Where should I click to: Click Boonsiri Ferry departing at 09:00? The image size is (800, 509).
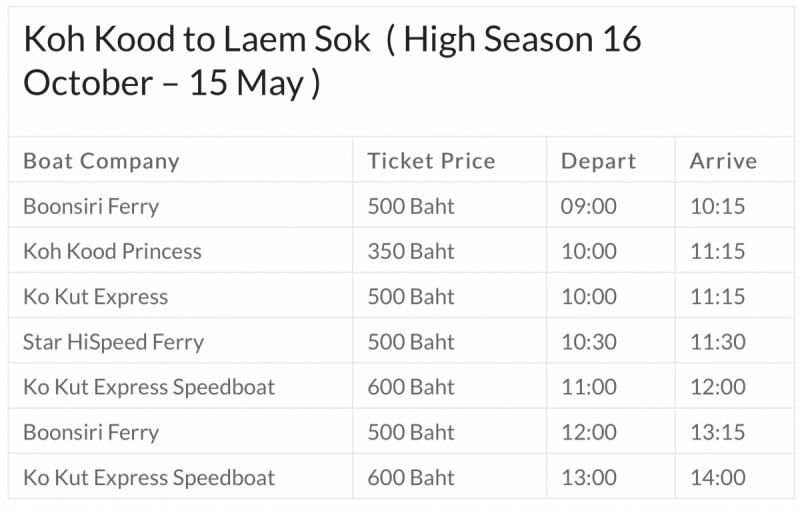point(91,207)
